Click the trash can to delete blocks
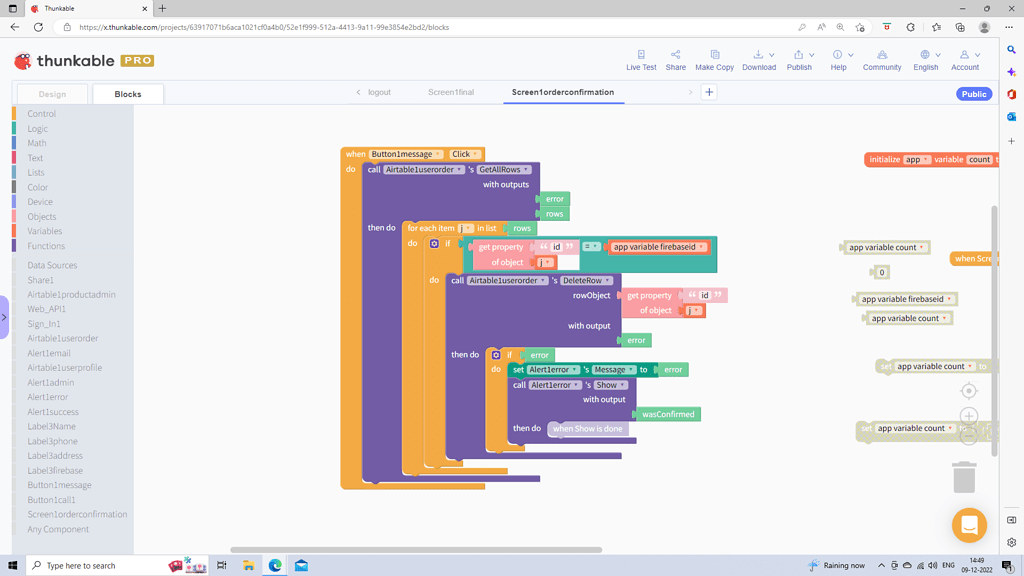 tap(963, 477)
